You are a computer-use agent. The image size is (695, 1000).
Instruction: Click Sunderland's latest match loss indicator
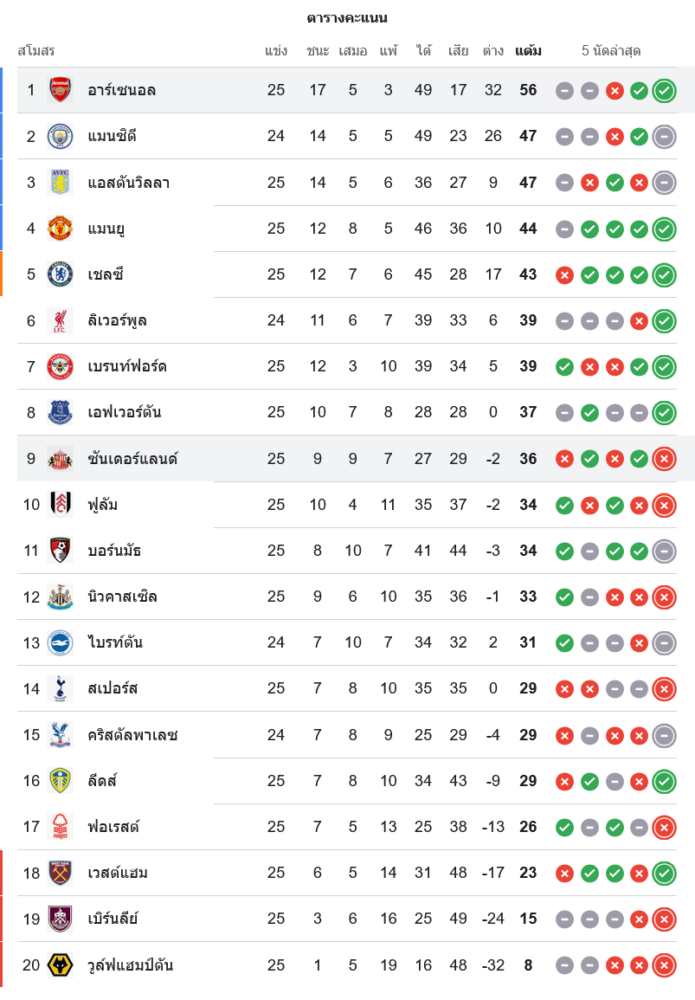point(664,459)
